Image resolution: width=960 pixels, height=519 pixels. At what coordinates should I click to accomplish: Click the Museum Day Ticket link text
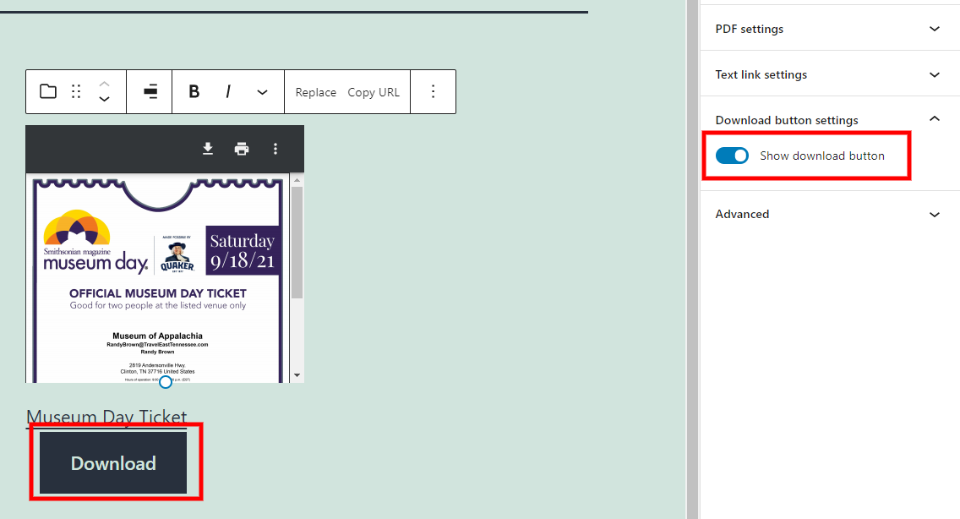pos(107,417)
